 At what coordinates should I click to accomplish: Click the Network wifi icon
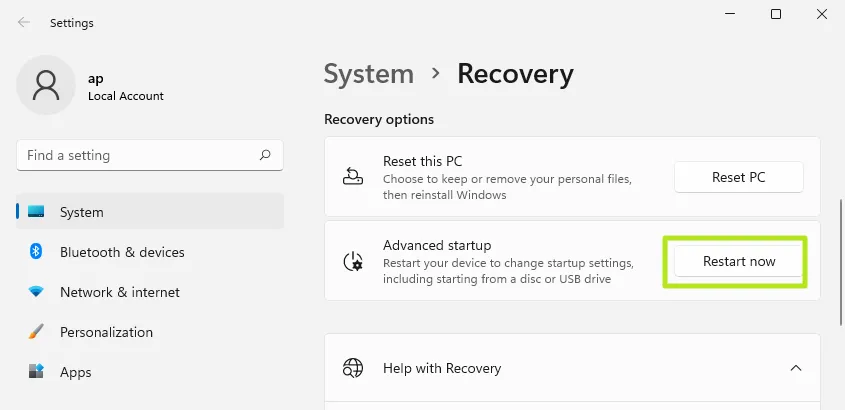36,292
